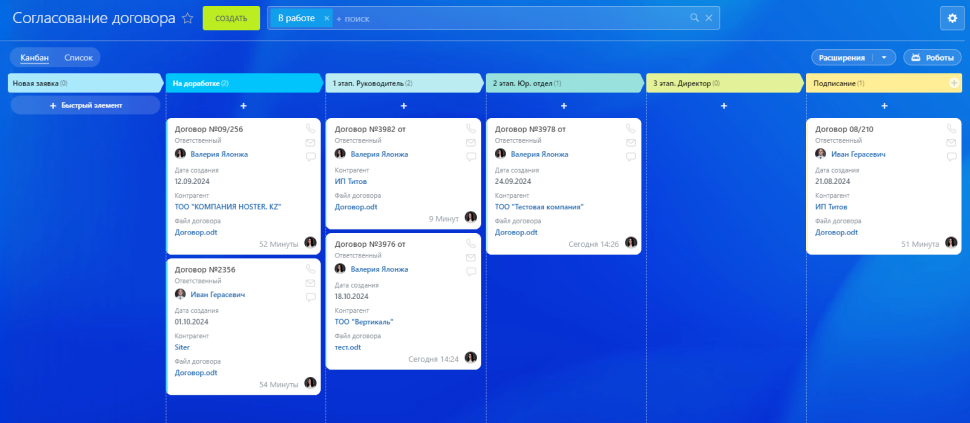Click '54 Минуты' timestamp on Договор №2356
Viewport: 970px width, 423px height.
(278, 385)
